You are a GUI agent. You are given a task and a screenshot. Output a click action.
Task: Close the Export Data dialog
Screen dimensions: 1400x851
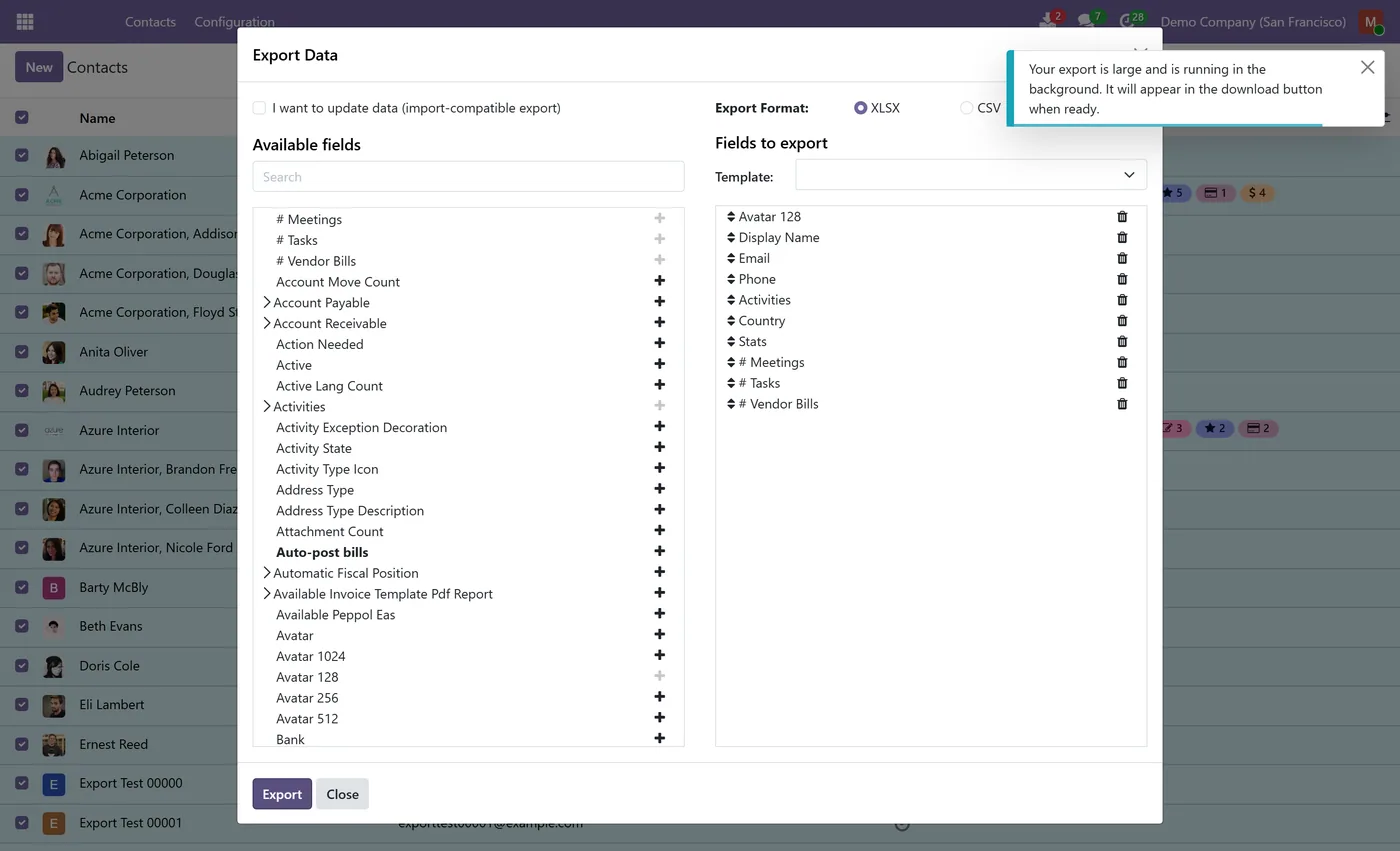pos(342,794)
